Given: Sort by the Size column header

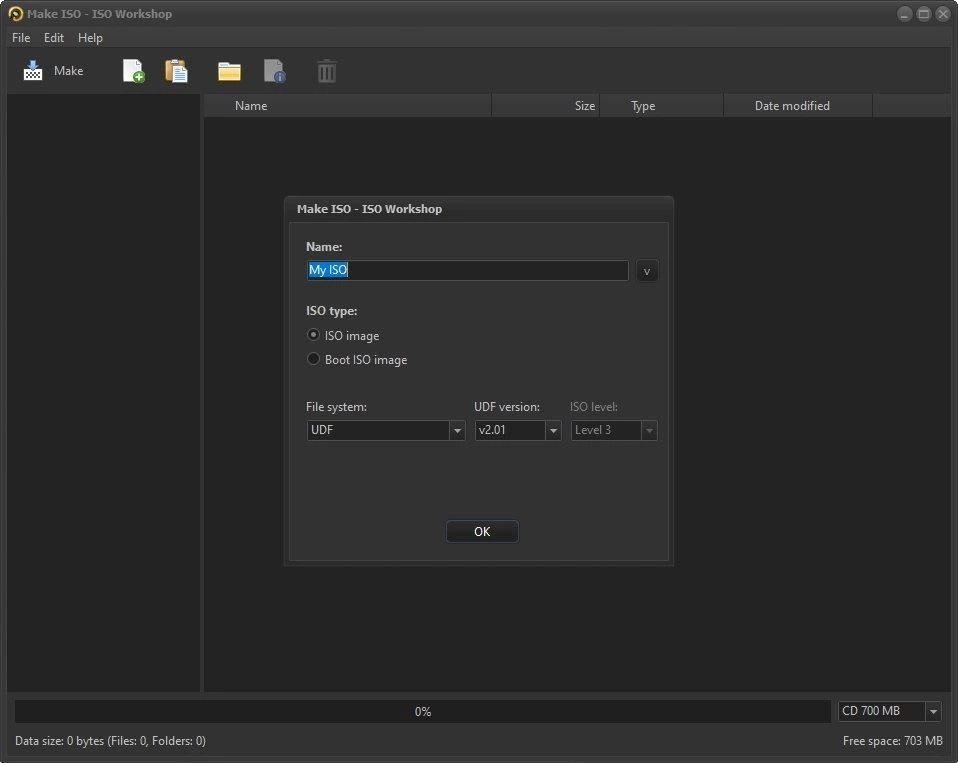Looking at the screenshot, I should [546, 106].
